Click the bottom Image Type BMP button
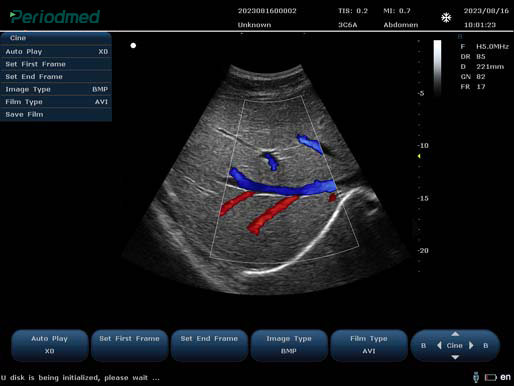Image resolution: width=514 pixels, height=386 pixels. pos(289,345)
